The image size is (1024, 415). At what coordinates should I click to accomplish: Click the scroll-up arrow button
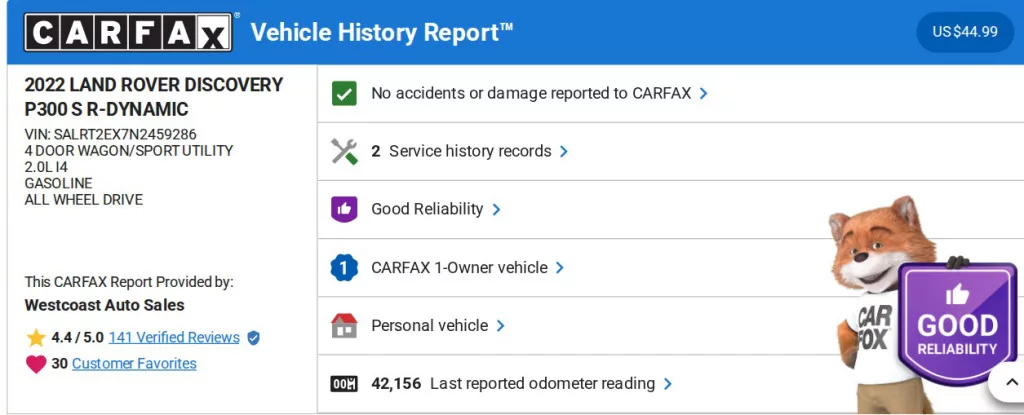point(1007,383)
